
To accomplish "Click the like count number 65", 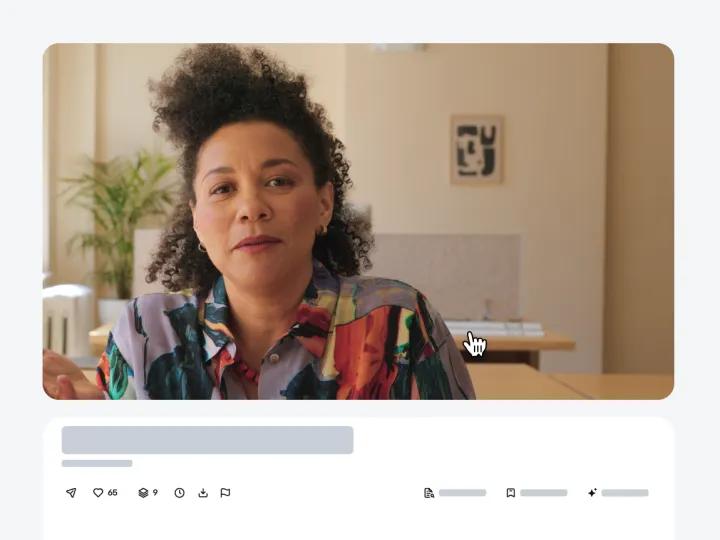I will coord(112,493).
